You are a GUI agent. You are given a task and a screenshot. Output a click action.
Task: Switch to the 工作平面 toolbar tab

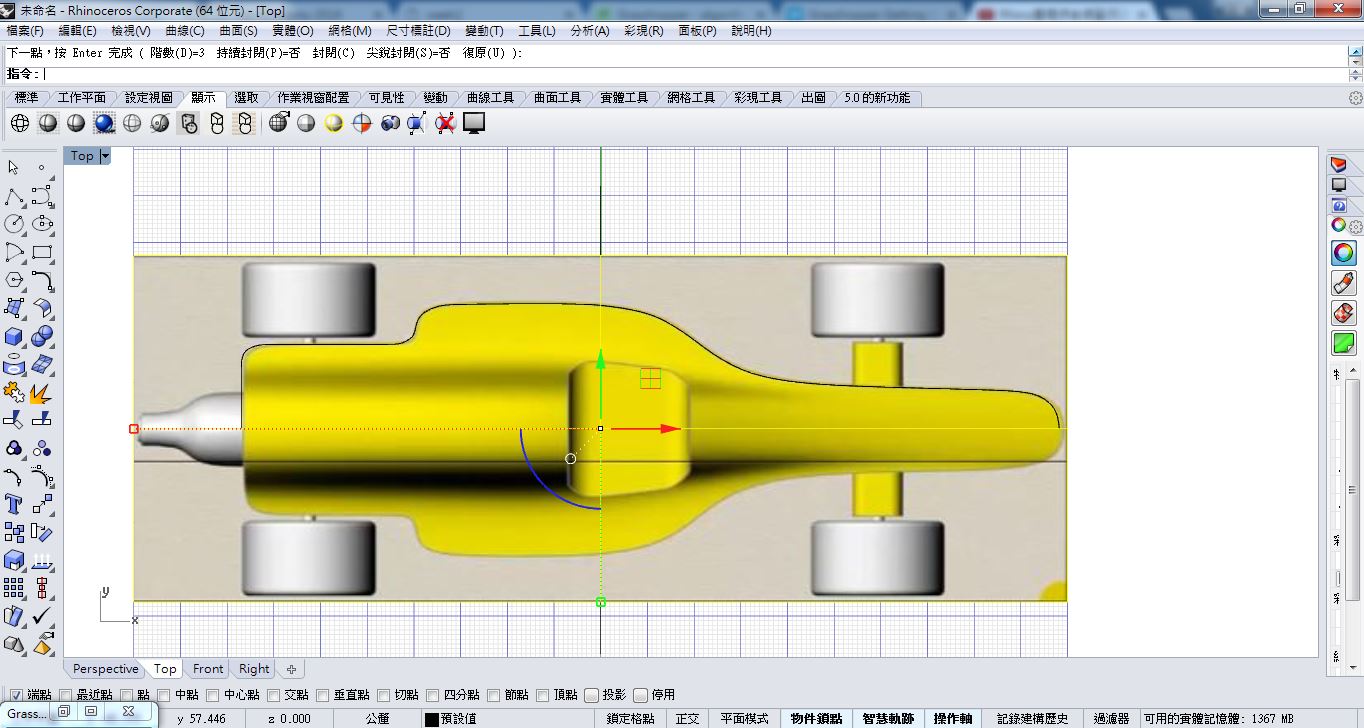(x=82, y=98)
